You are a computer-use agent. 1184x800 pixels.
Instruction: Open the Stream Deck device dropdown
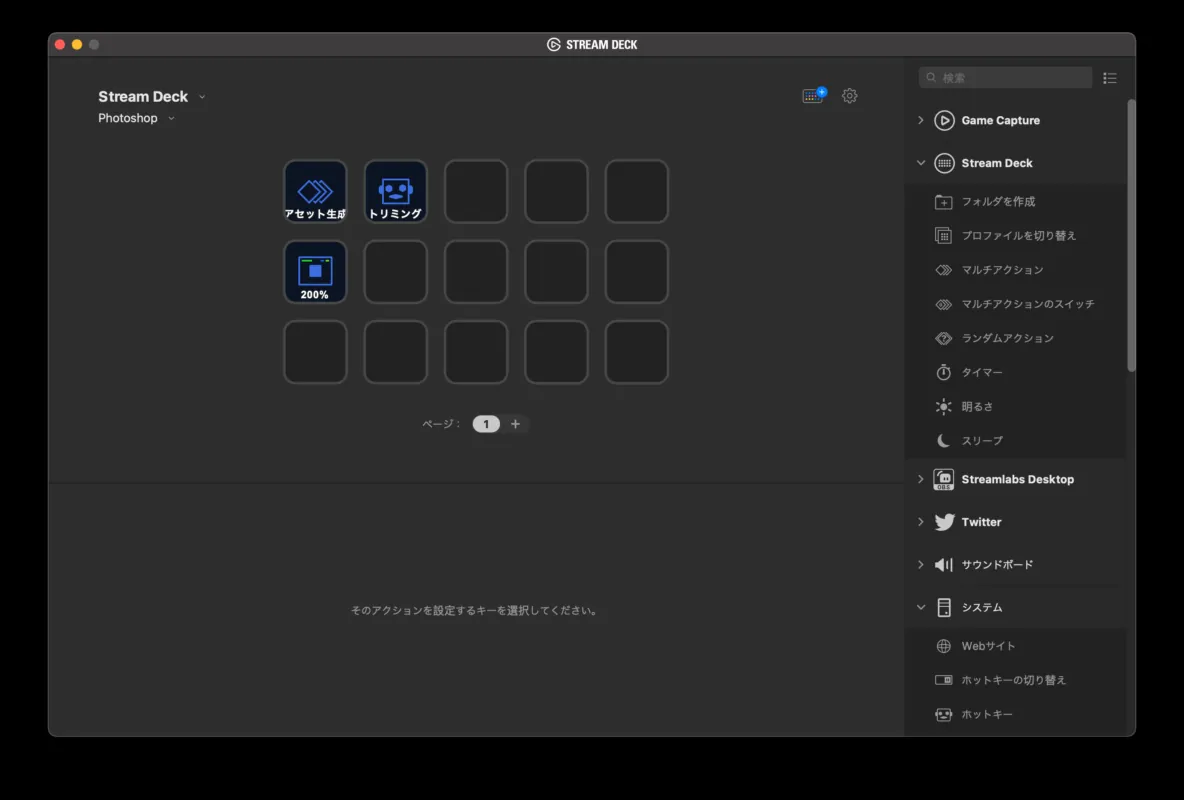(151, 97)
